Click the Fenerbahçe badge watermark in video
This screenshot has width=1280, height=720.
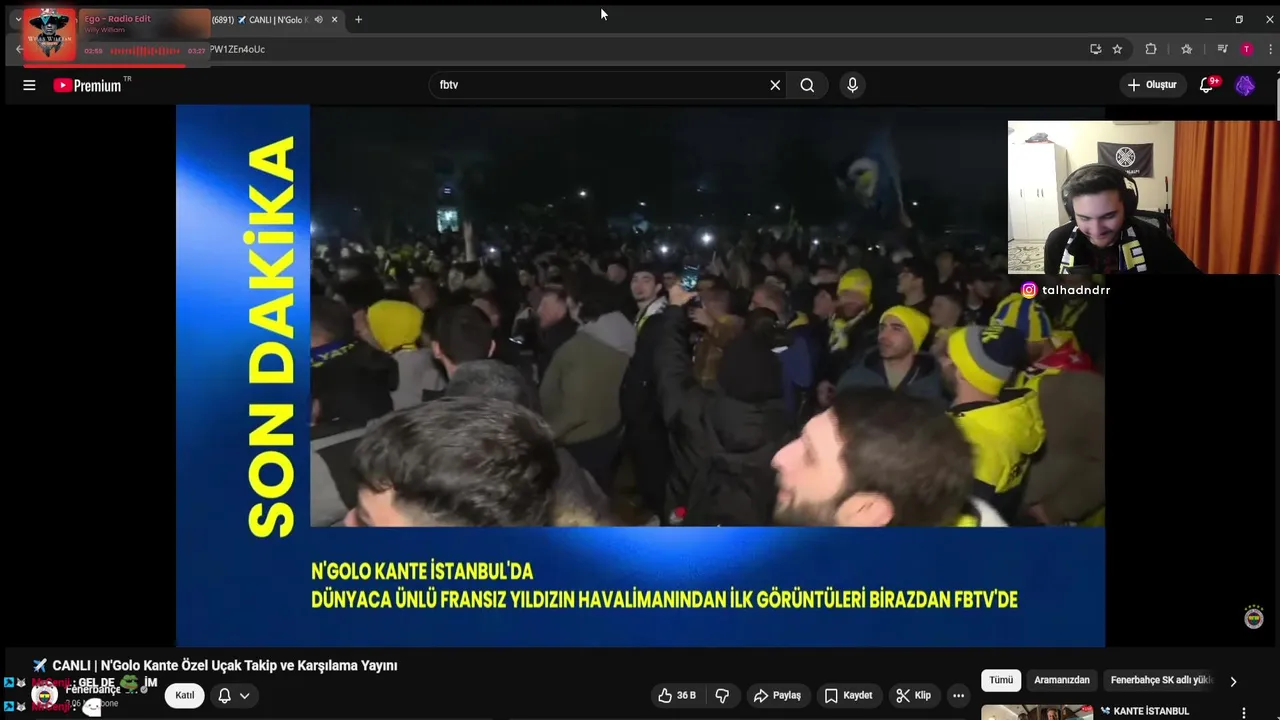tap(1254, 618)
